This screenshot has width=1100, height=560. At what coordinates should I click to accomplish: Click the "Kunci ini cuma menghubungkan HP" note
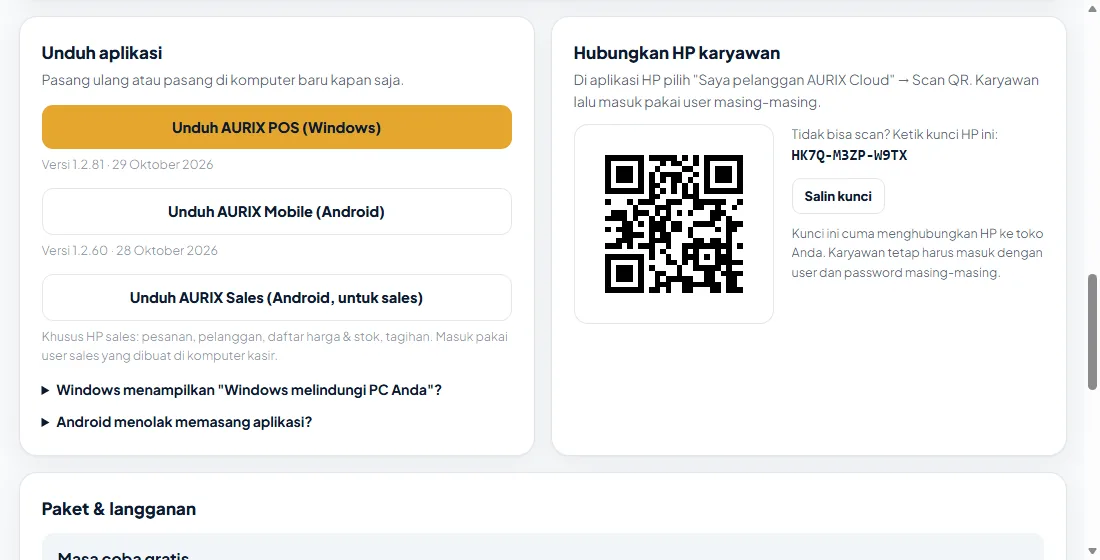pyautogui.click(x=917, y=253)
